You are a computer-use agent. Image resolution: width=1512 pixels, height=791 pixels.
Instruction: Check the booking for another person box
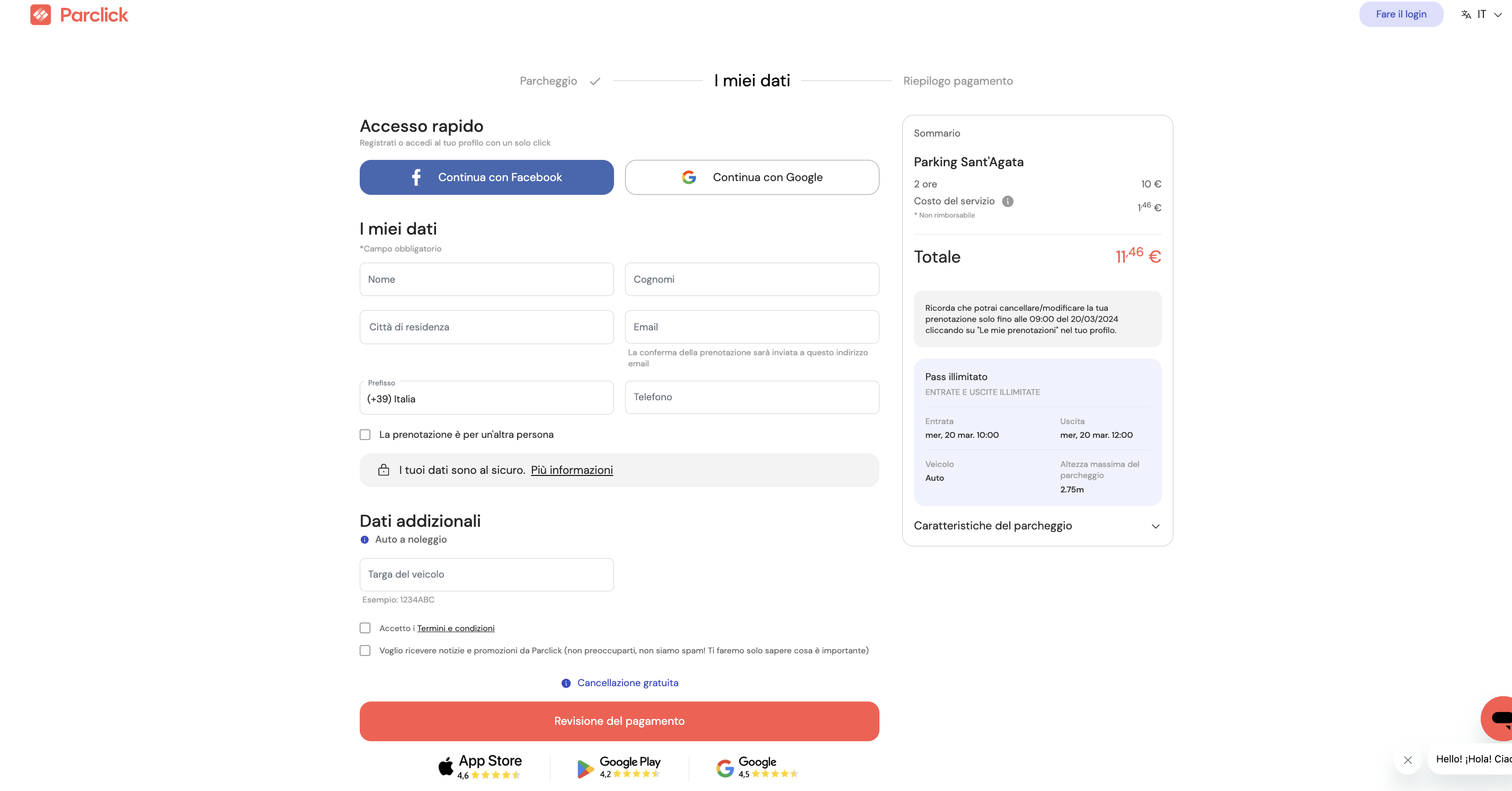[x=365, y=435]
